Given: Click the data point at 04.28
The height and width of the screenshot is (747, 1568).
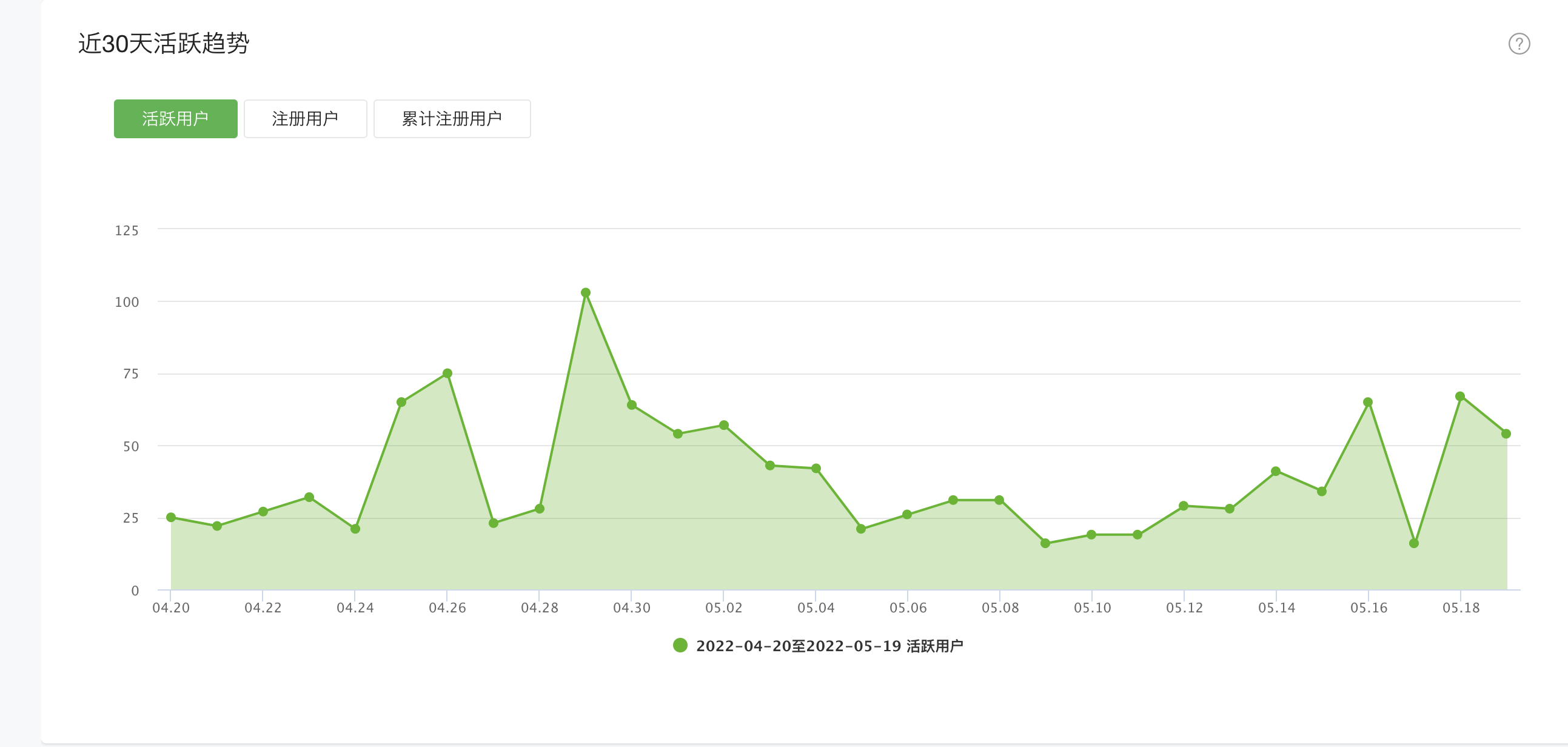Looking at the screenshot, I should [x=539, y=508].
